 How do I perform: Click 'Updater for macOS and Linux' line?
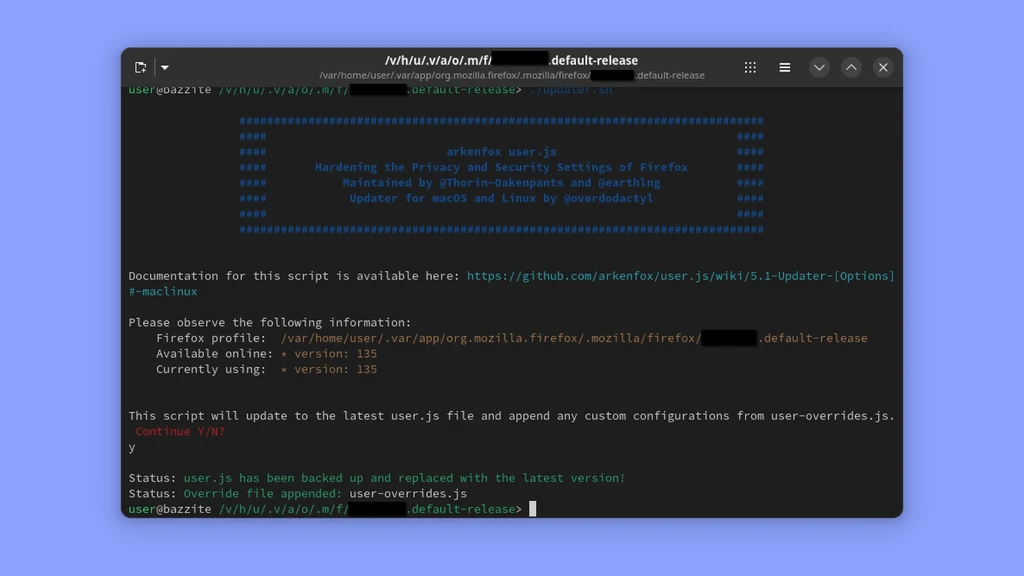[501, 198]
